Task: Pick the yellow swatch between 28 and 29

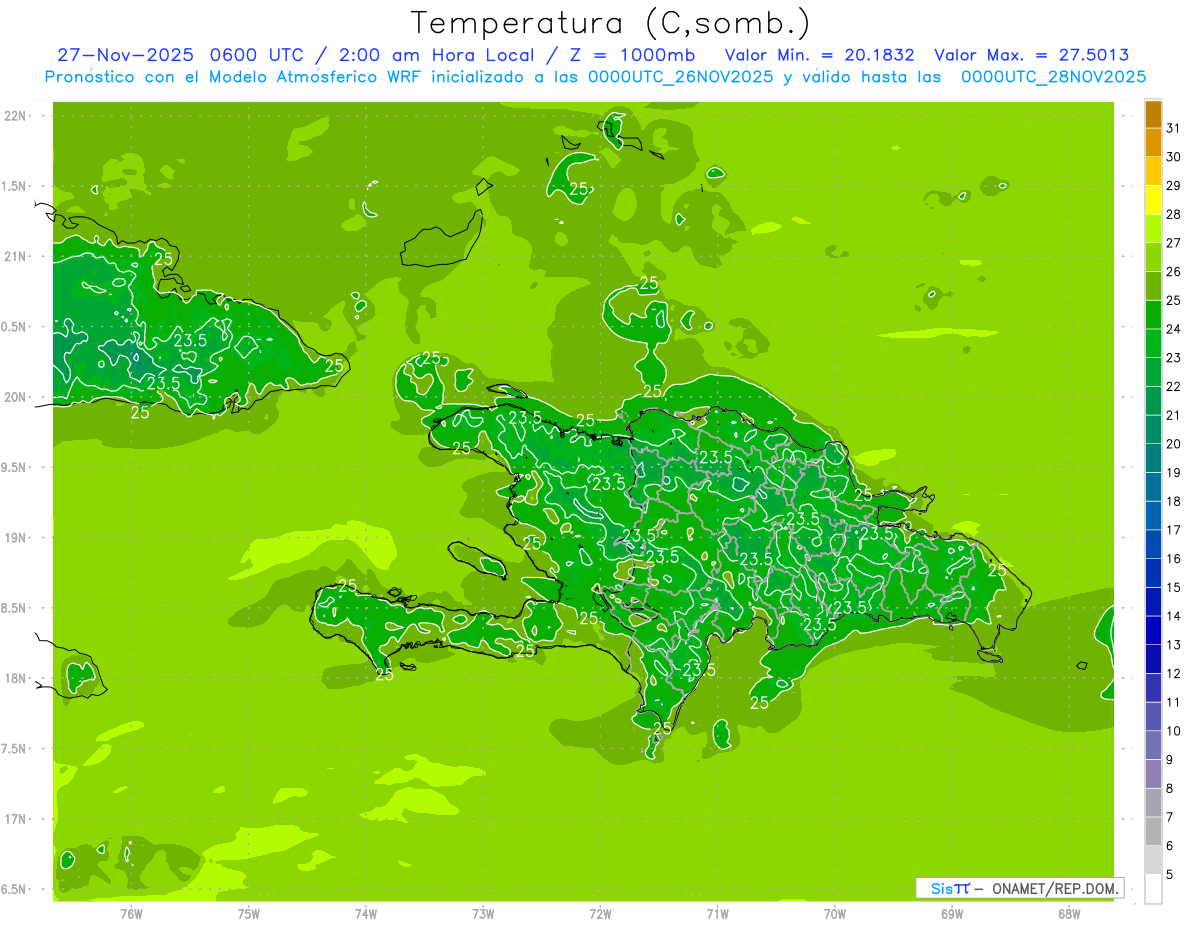Action: pyautogui.click(x=1154, y=200)
